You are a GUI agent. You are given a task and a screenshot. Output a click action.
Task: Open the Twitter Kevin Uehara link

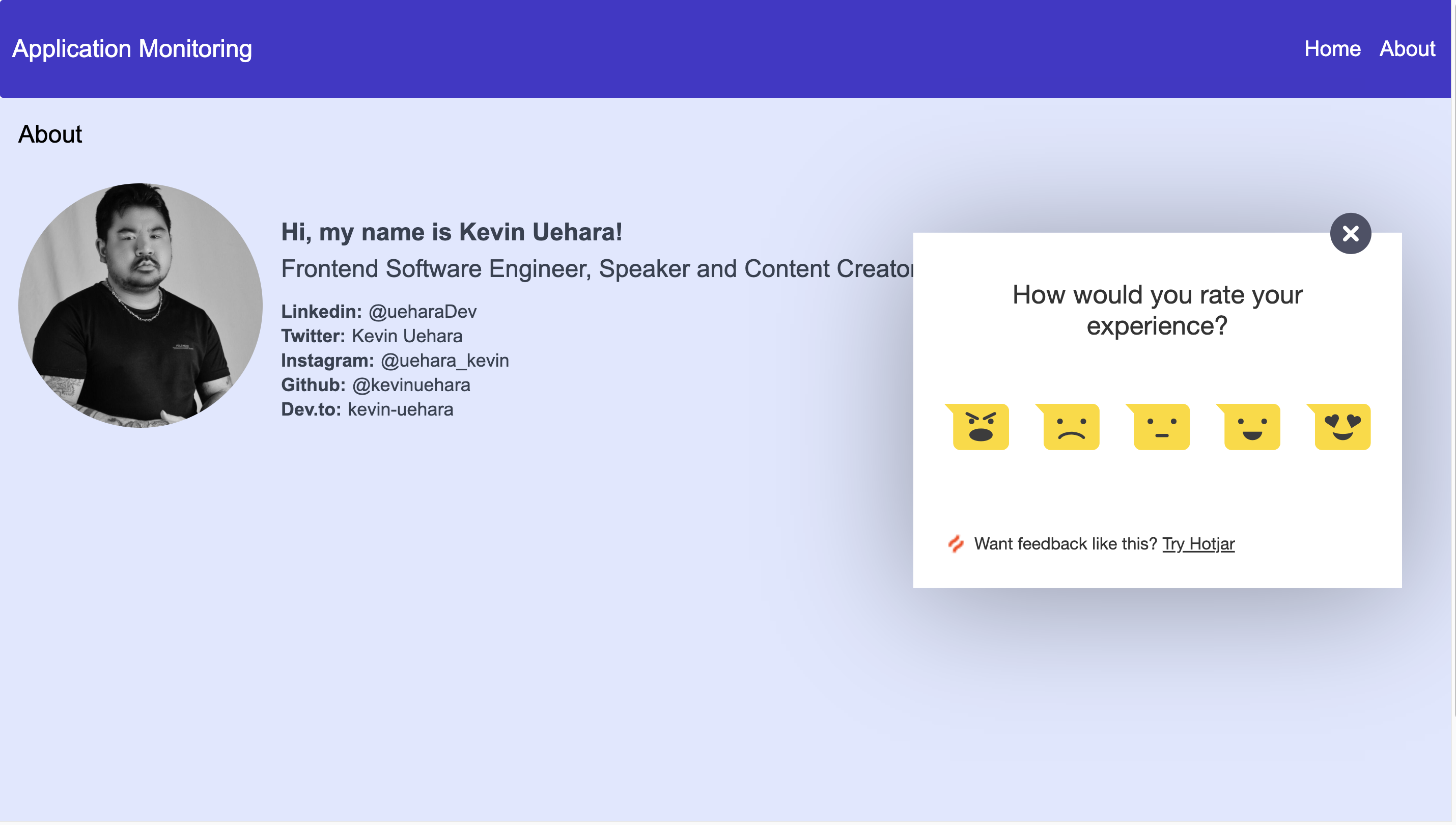click(407, 336)
